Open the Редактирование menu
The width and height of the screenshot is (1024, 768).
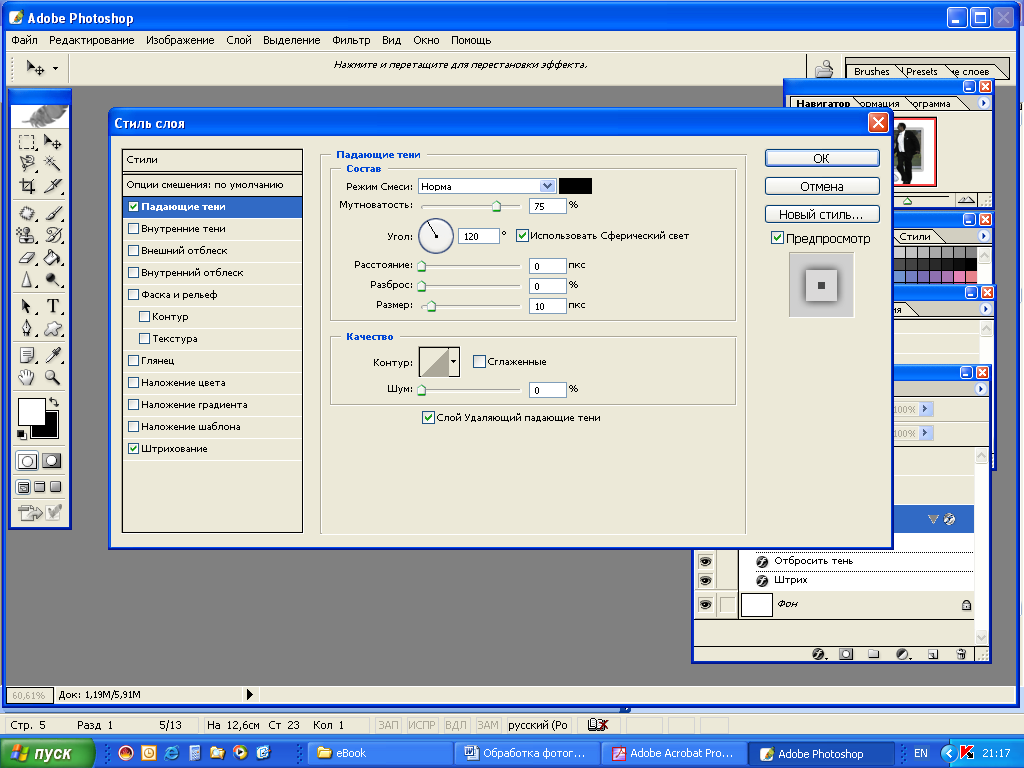[91, 40]
